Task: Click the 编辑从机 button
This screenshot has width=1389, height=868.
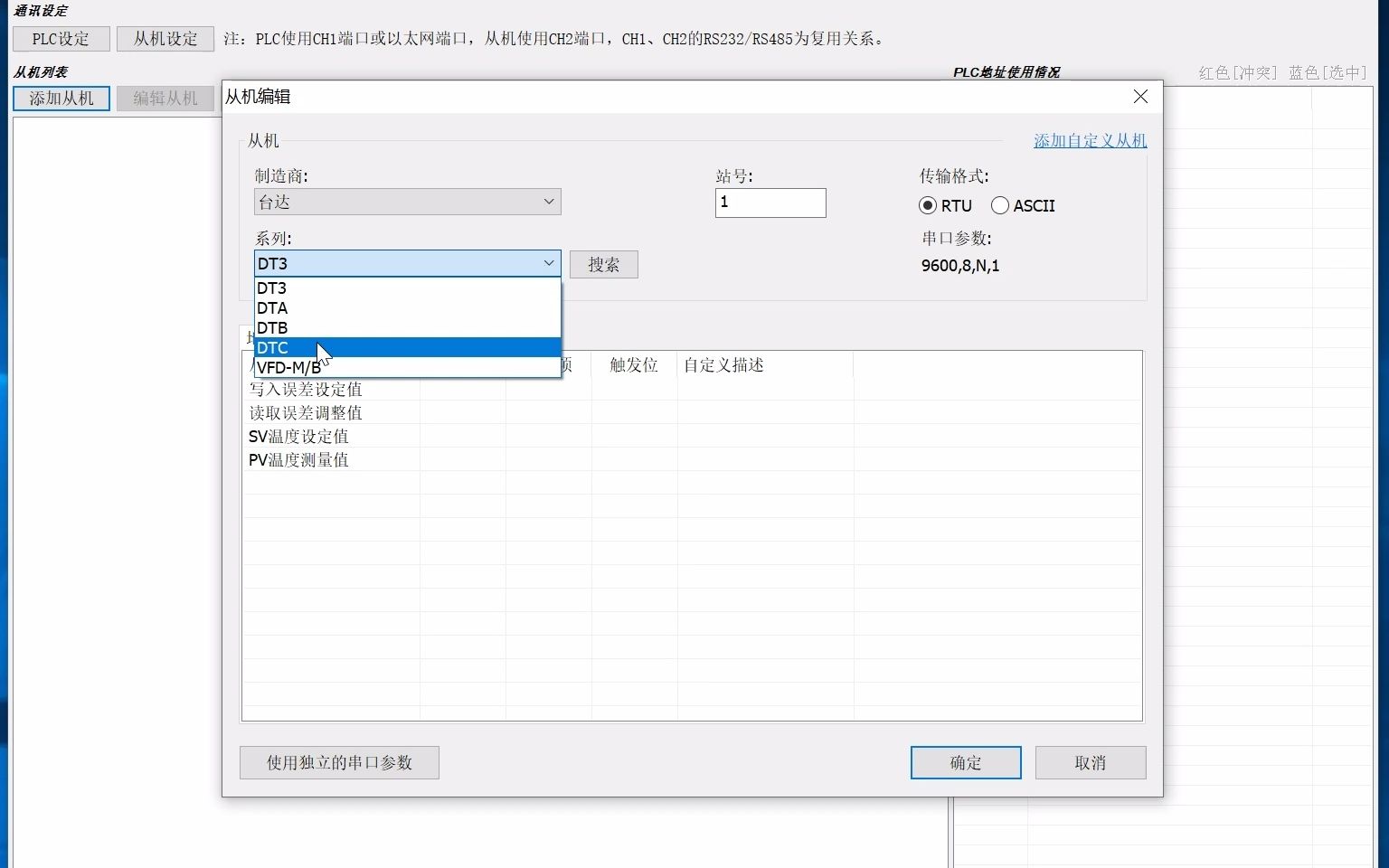Action: 165,99
